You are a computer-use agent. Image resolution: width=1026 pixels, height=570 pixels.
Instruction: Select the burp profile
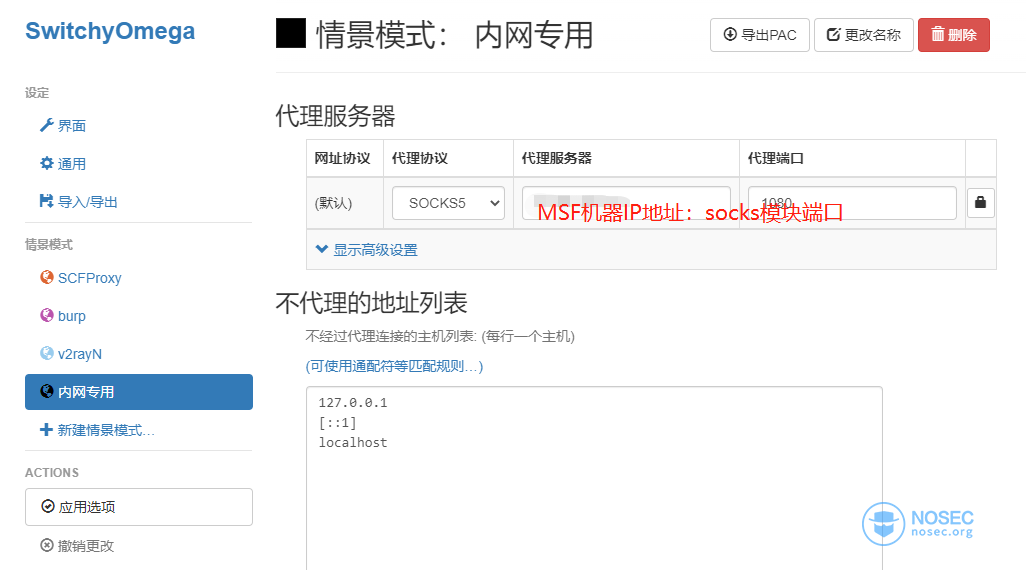point(63,316)
